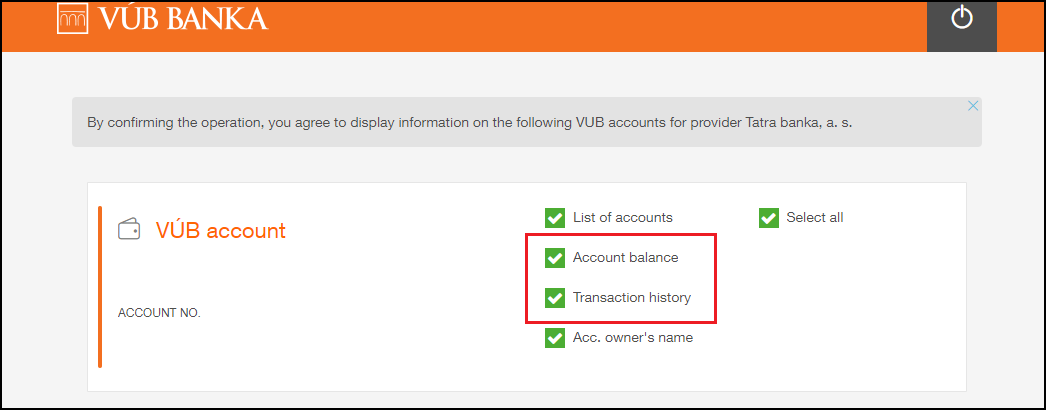
Task: Toggle the Acc. owner's name checkbox
Action: click(x=555, y=337)
